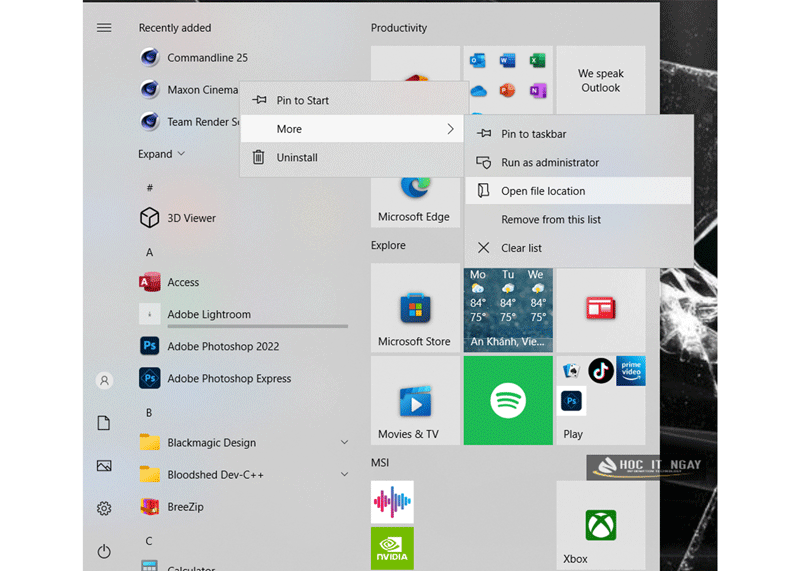
Task: Open the Spotify tile
Action: pos(508,401)
